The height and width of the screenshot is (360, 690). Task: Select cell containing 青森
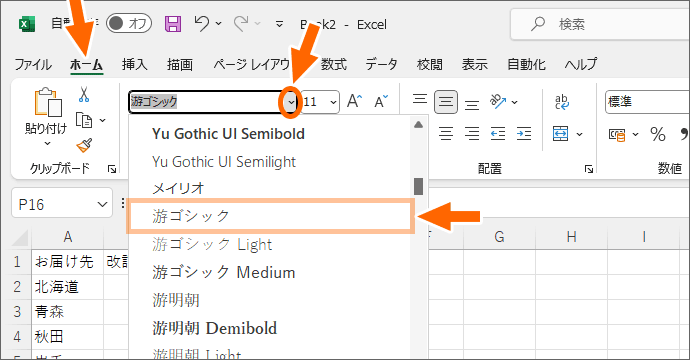pos(68,312)
